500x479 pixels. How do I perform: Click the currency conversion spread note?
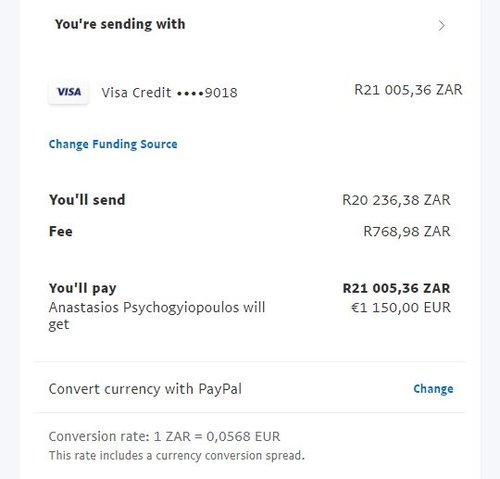pos(177,456)
